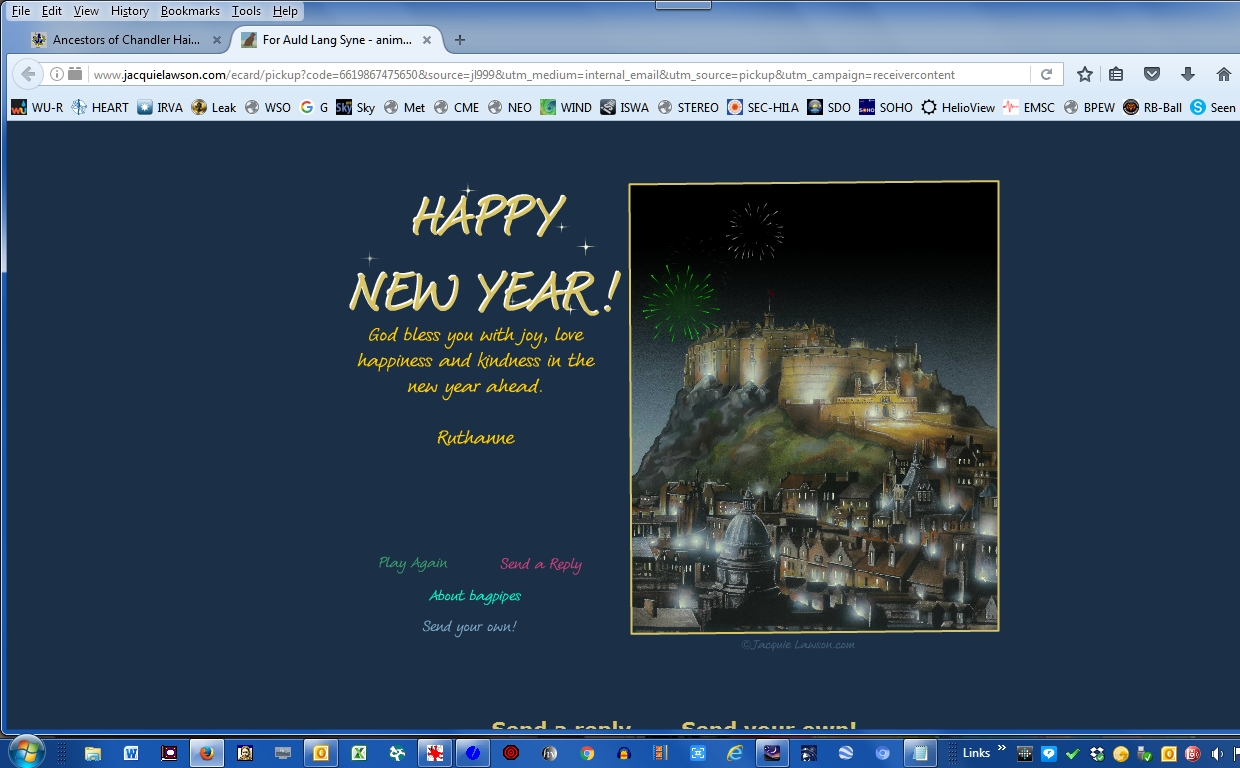Click the Edinburgh Castle ecard image

coord(814,407)
